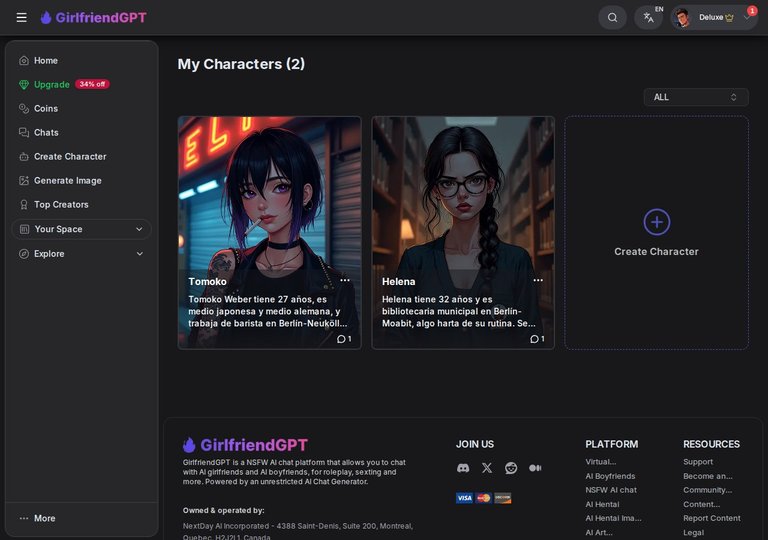Screen dimensions: 768x540
Task: Click the Visa payment icon
Action: pos(464,498)
